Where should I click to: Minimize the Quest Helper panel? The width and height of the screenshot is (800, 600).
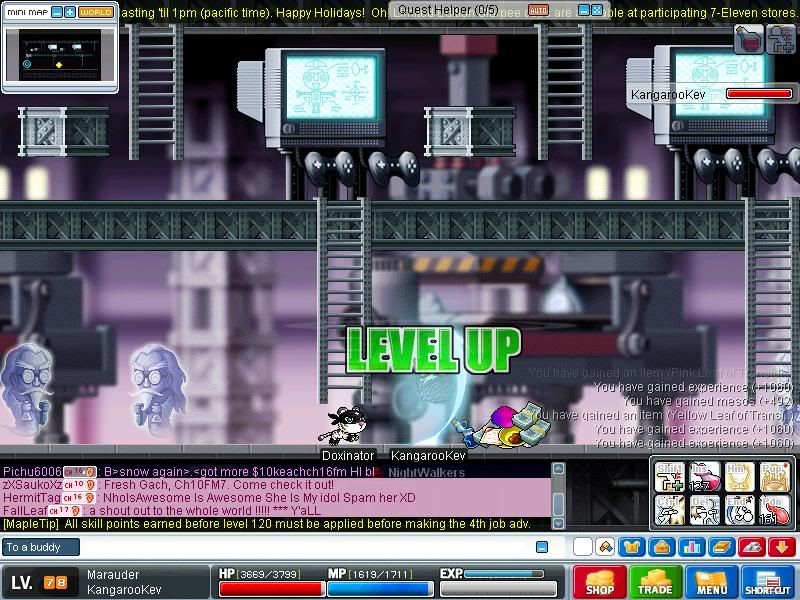584,10
